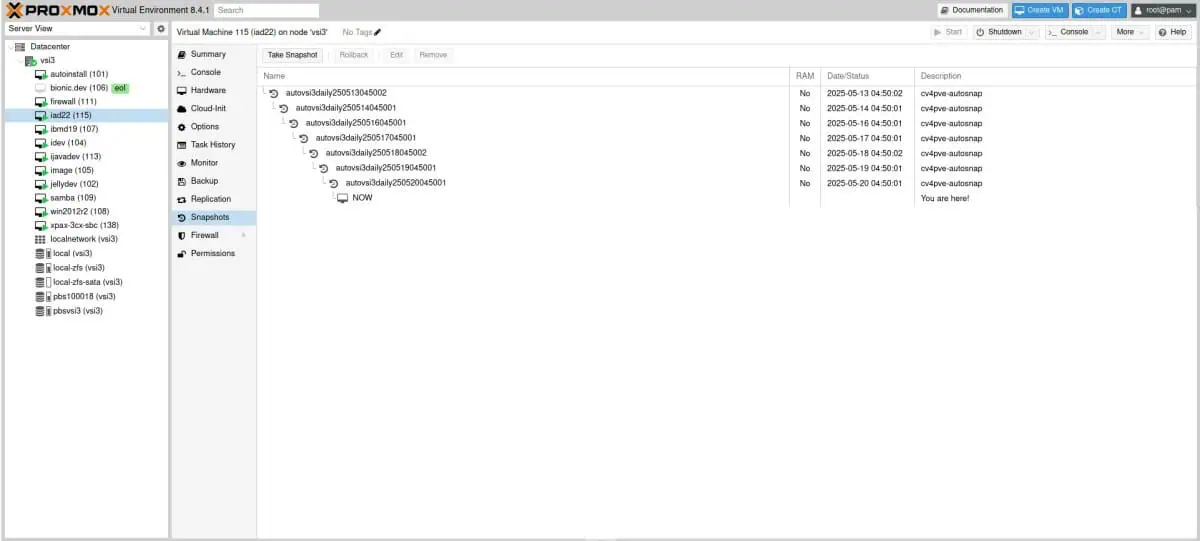Click the win2012r2 (108) VM monitor icon
This screenshot has height=541, width=1200.
tap(40, 211)
